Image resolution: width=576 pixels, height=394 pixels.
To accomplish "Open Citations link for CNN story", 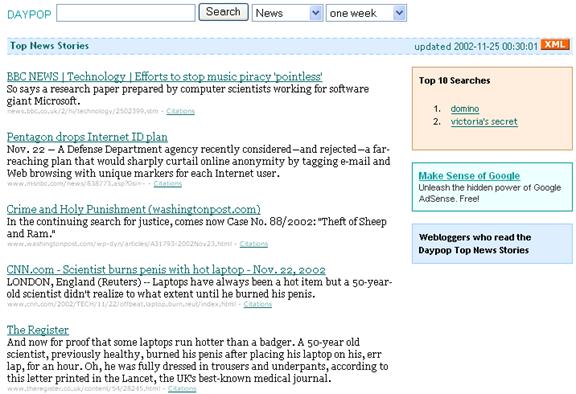I will pyautogui.click(x=258, y=304).
